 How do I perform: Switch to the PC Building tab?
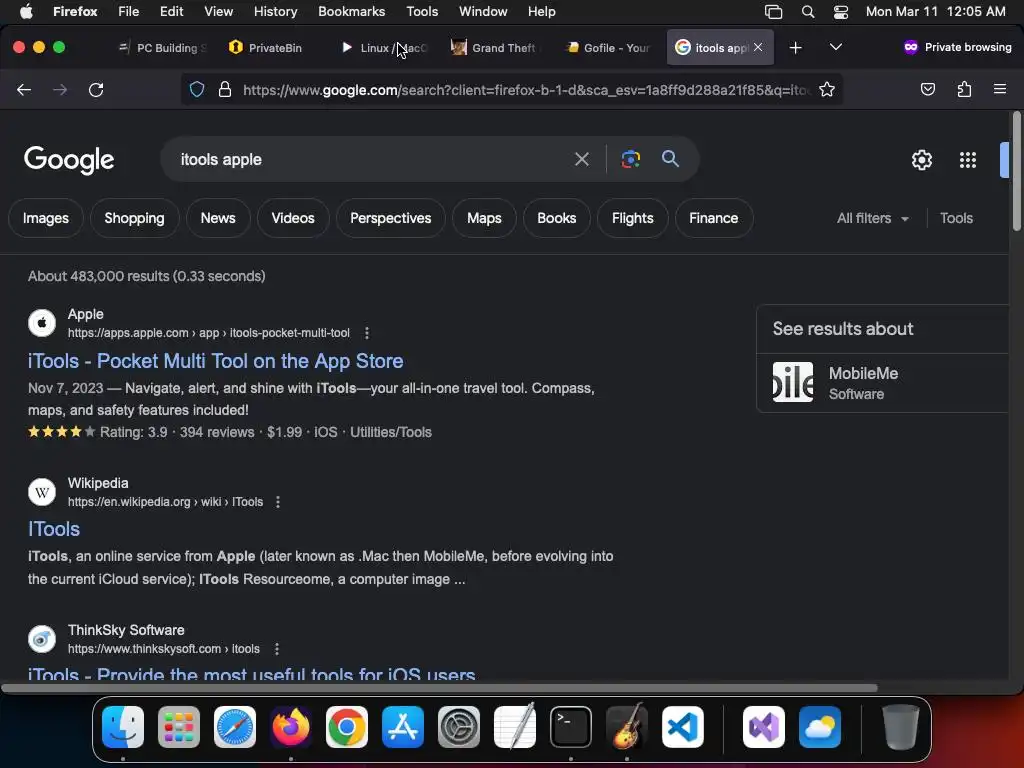(x=162, y=48)
